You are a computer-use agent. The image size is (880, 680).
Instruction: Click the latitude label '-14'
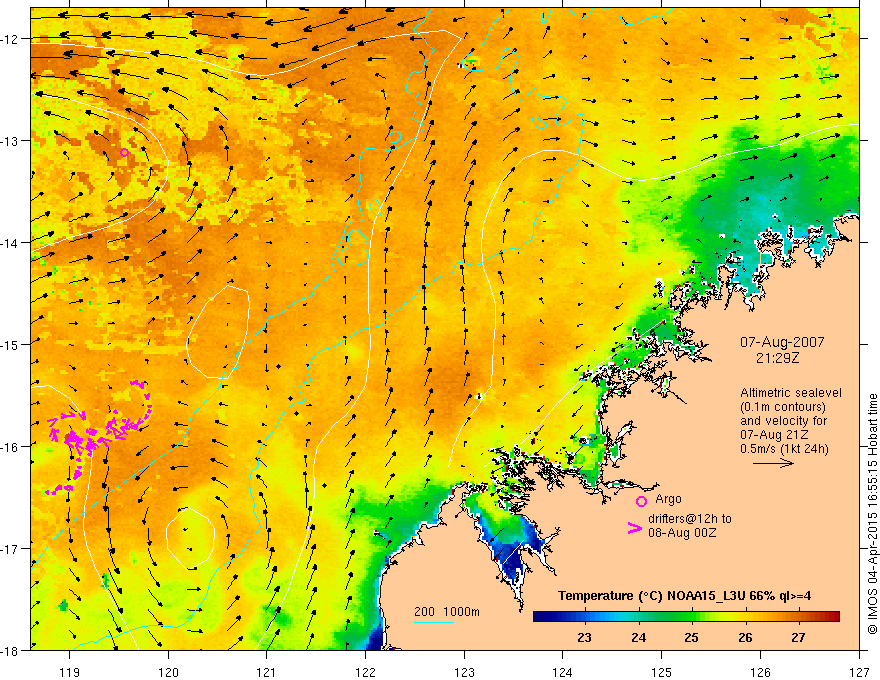click(10, 243)
